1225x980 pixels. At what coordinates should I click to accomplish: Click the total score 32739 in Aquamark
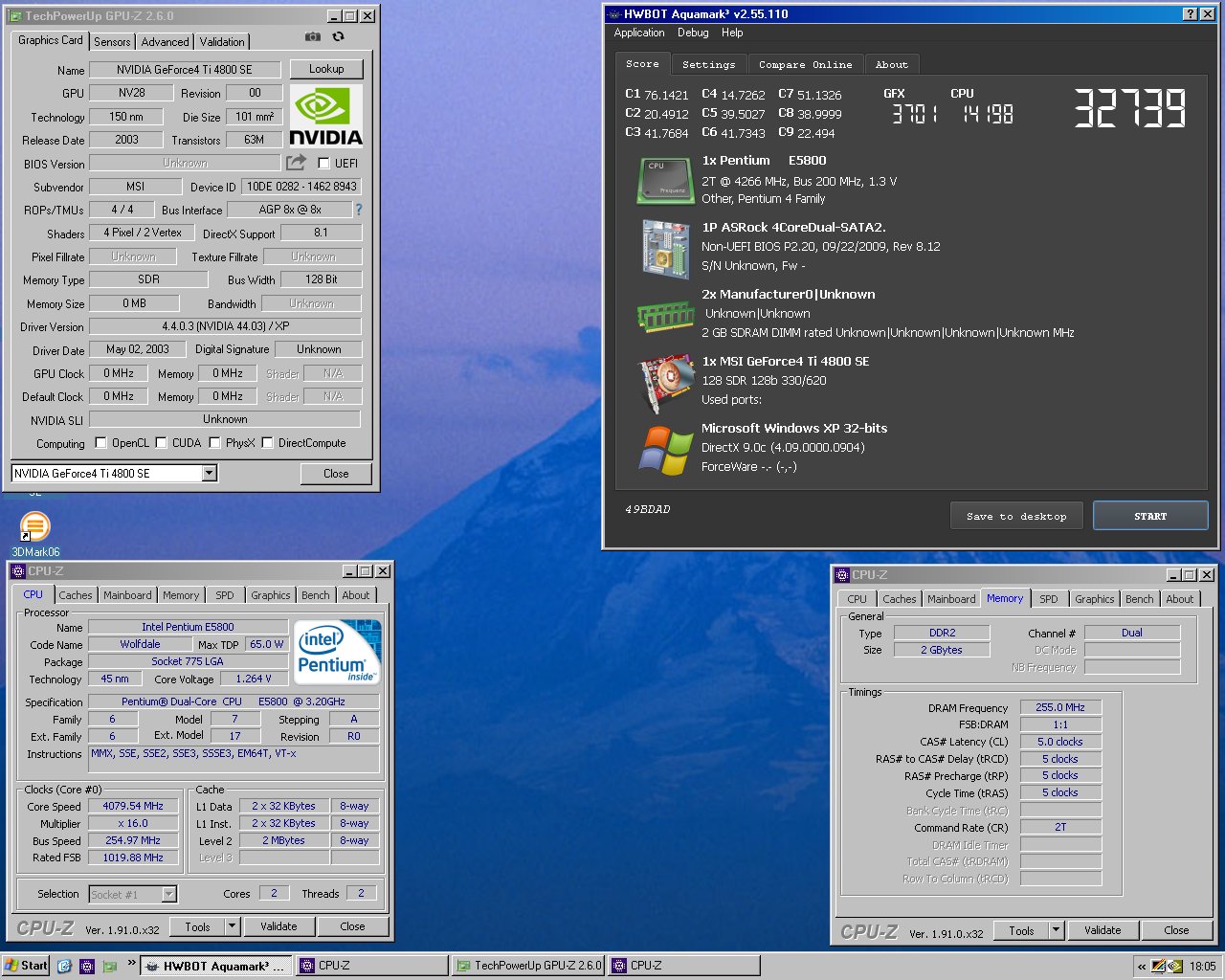1130,108
